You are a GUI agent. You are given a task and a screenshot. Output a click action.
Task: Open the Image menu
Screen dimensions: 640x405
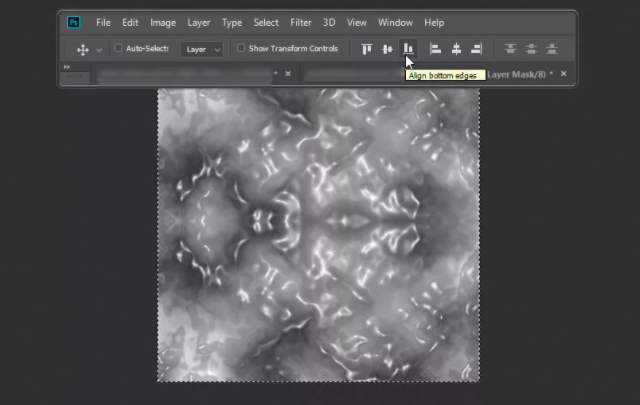coord(163,23)
